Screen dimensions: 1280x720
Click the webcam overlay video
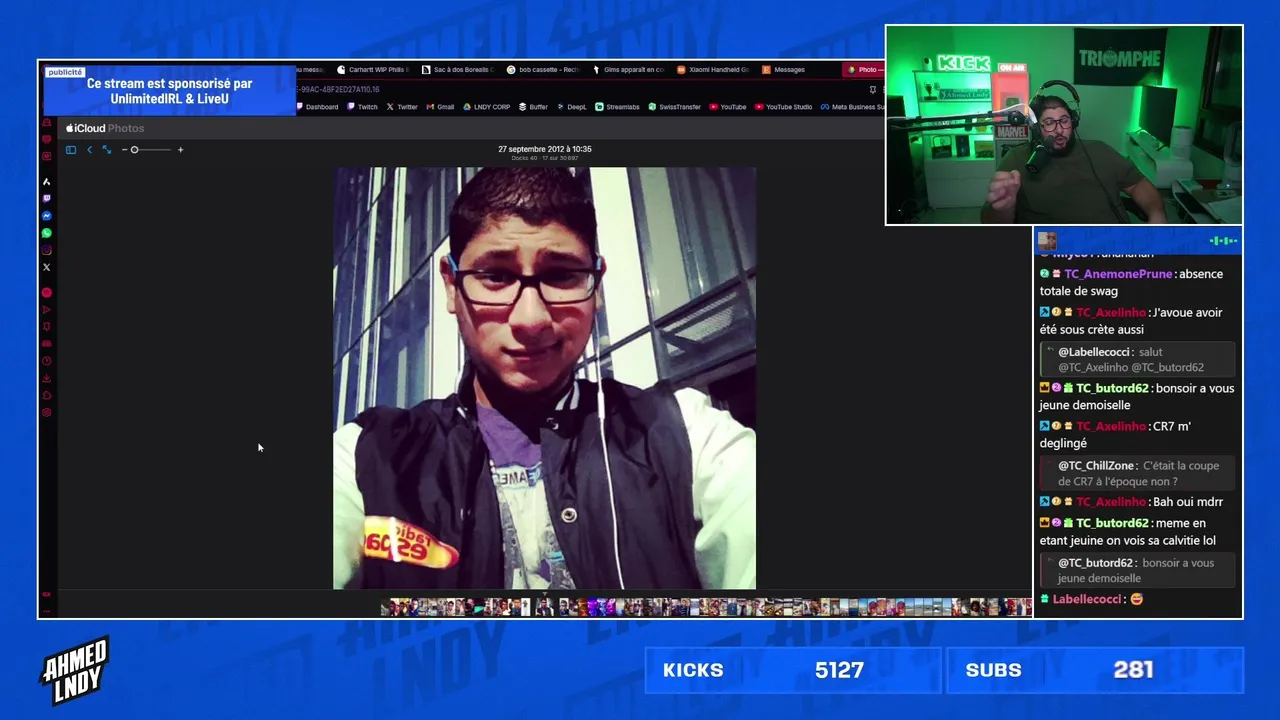(x=1064, y=125)
